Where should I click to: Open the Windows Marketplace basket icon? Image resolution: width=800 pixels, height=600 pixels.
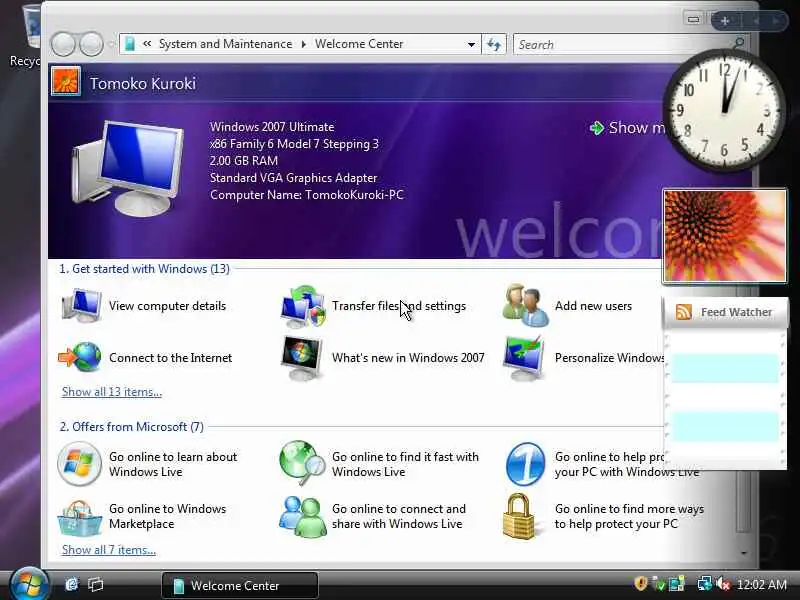pos(79,517)
